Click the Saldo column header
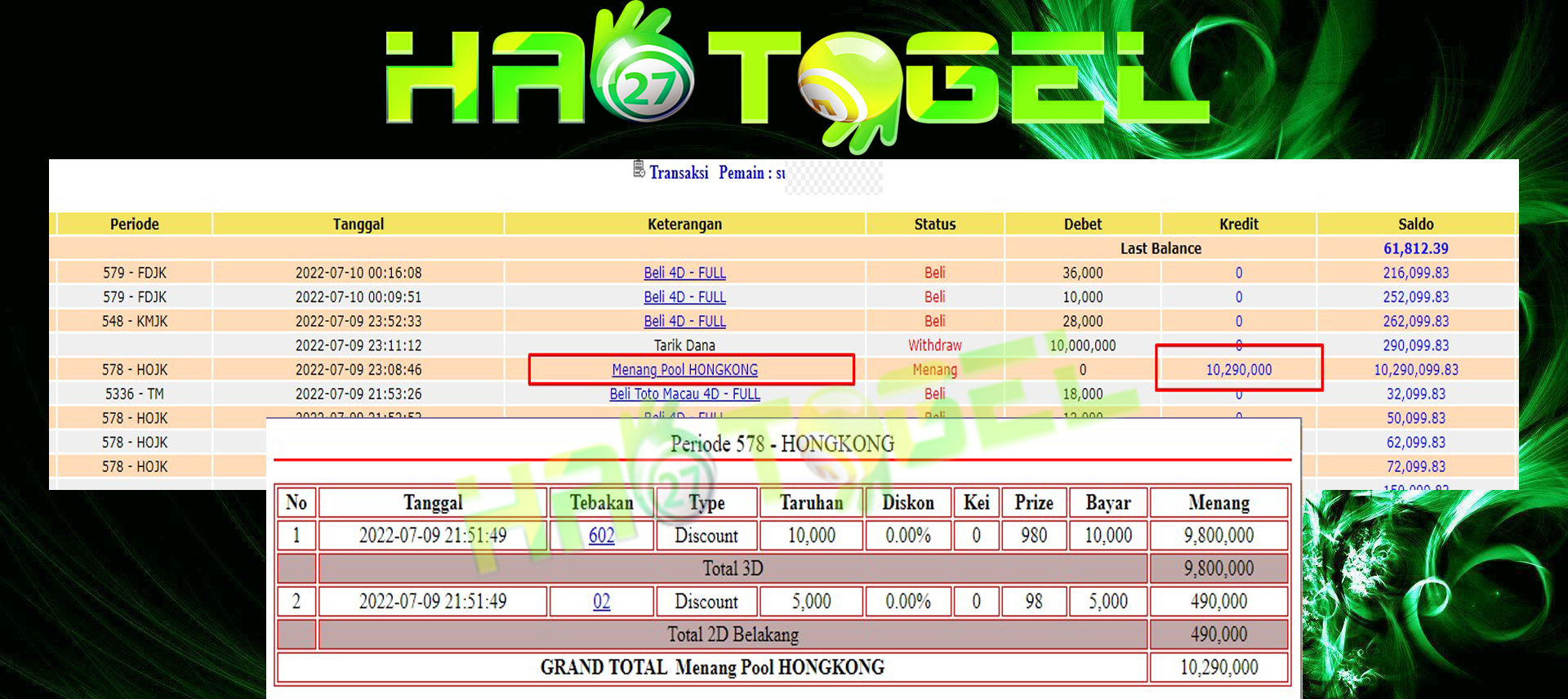1568x699 pixels. point(1415,224)
